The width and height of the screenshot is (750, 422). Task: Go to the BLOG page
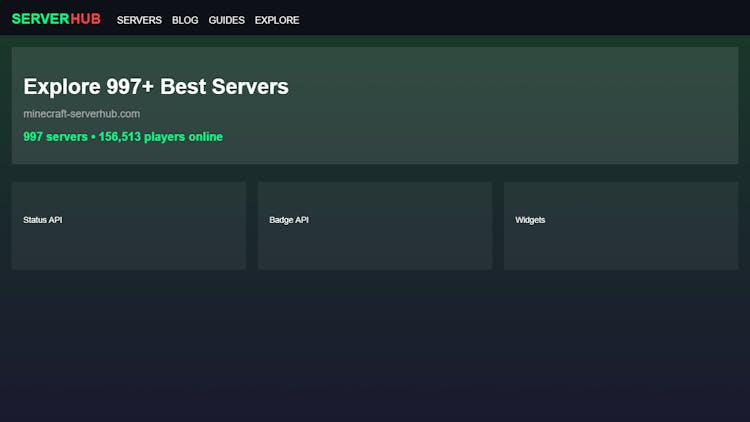click(185, 20)
